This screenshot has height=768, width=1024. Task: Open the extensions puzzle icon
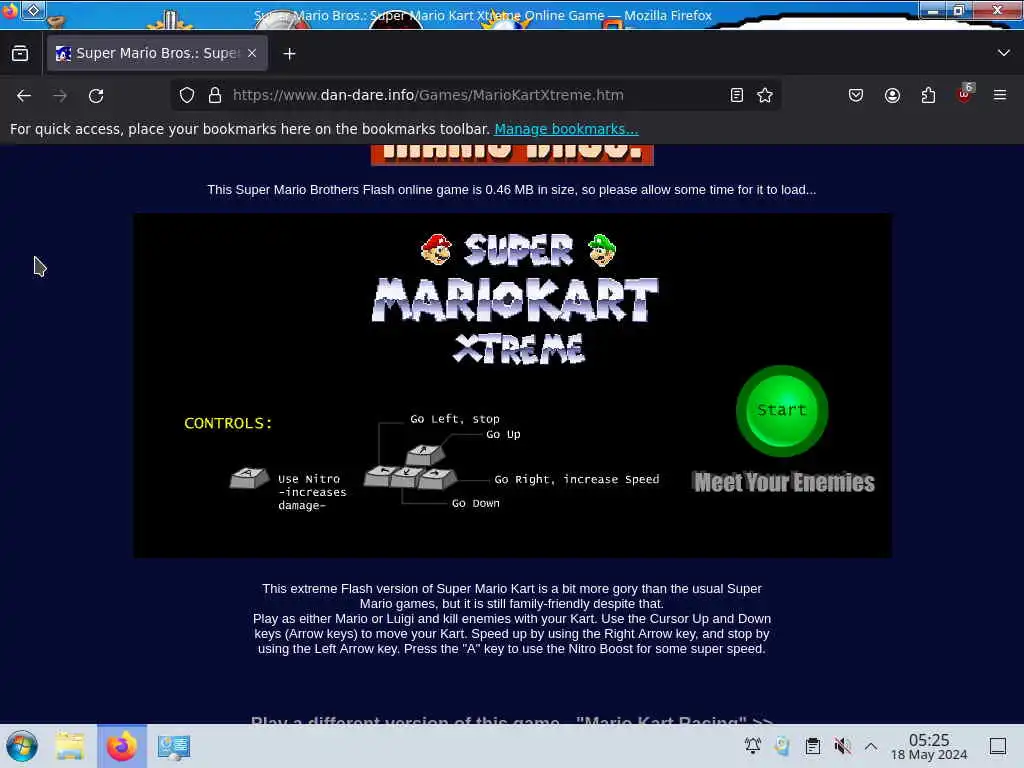tap(928, 95)
